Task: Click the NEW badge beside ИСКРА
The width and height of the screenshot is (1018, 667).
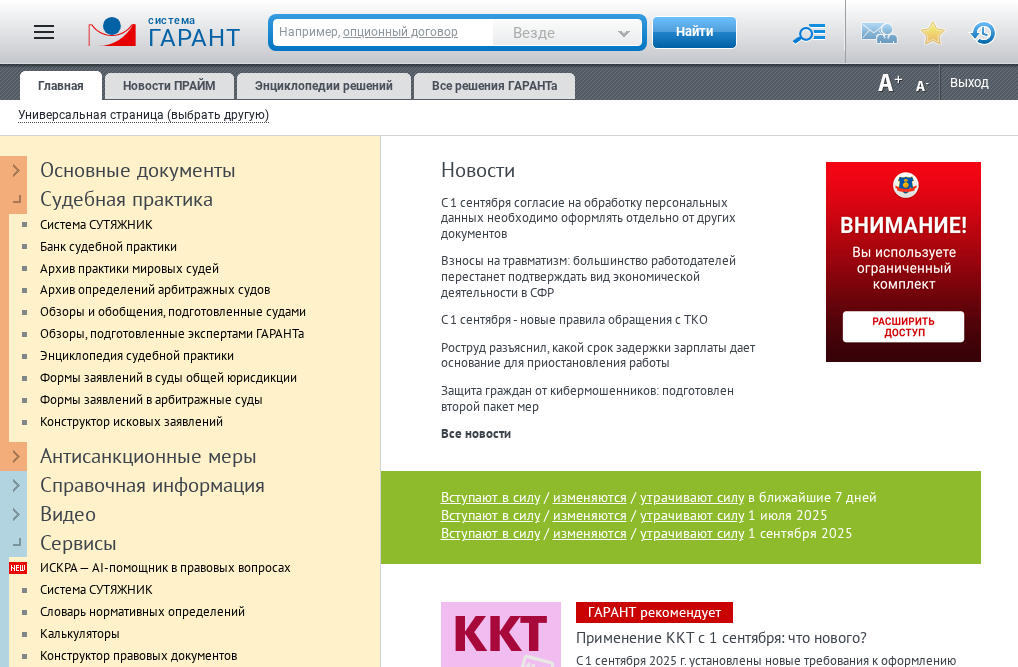Action: coord(18,568)
